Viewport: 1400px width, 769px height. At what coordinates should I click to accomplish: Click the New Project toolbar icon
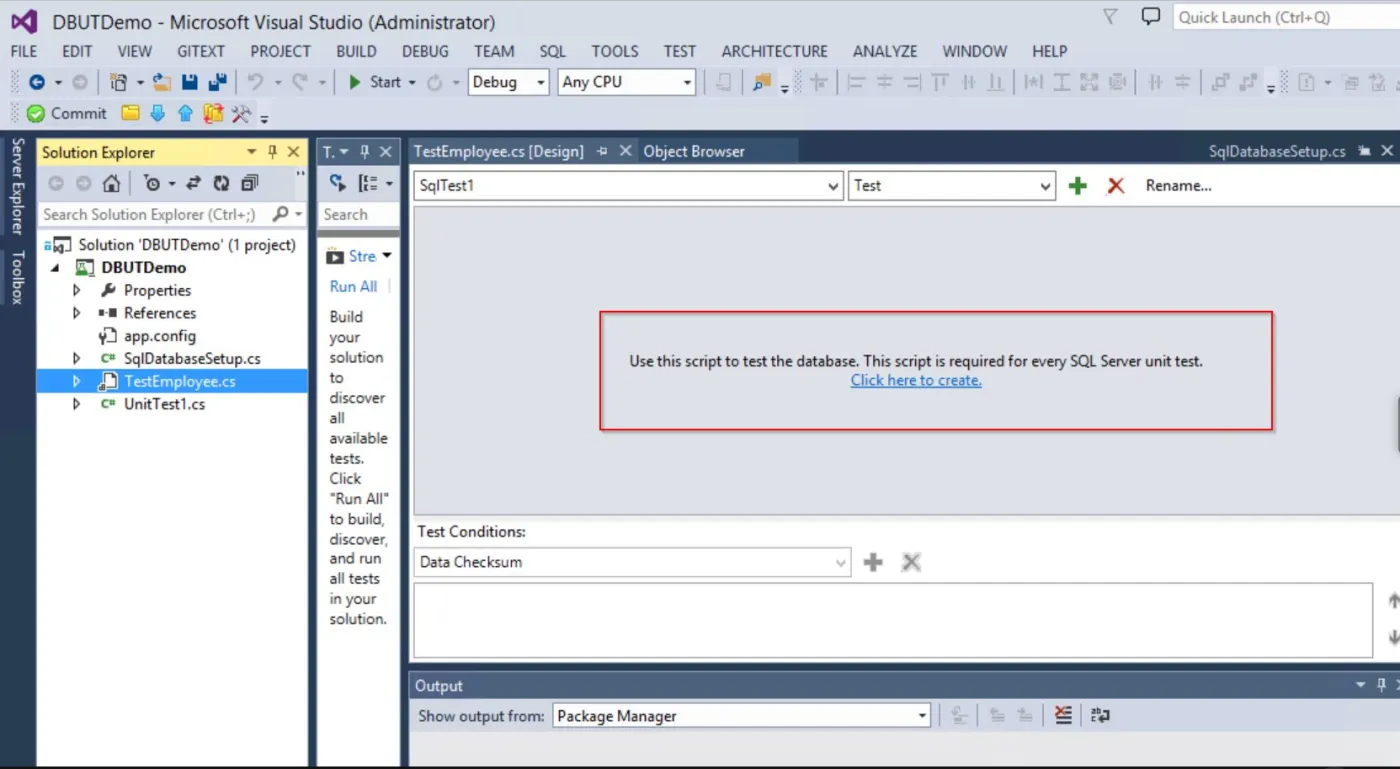118,83
